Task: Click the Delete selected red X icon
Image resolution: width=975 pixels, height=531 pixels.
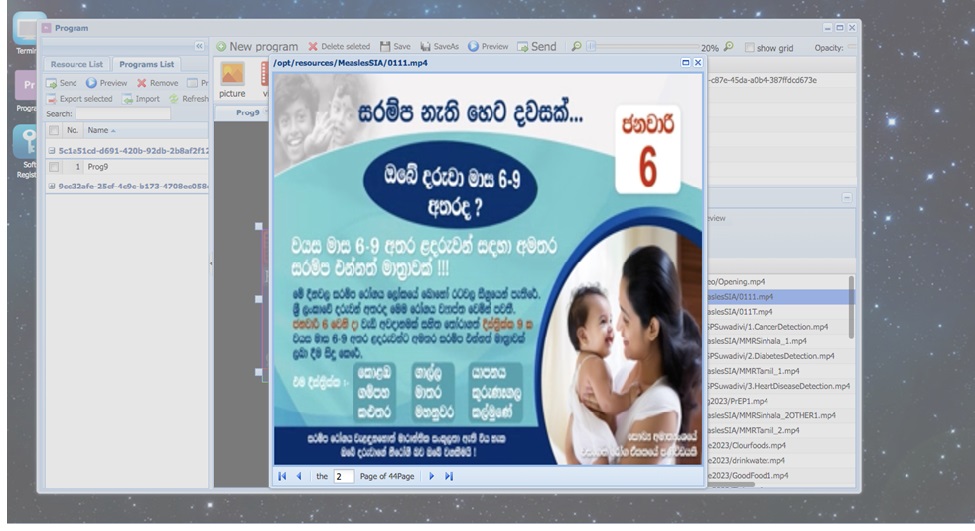Action: 313,46
